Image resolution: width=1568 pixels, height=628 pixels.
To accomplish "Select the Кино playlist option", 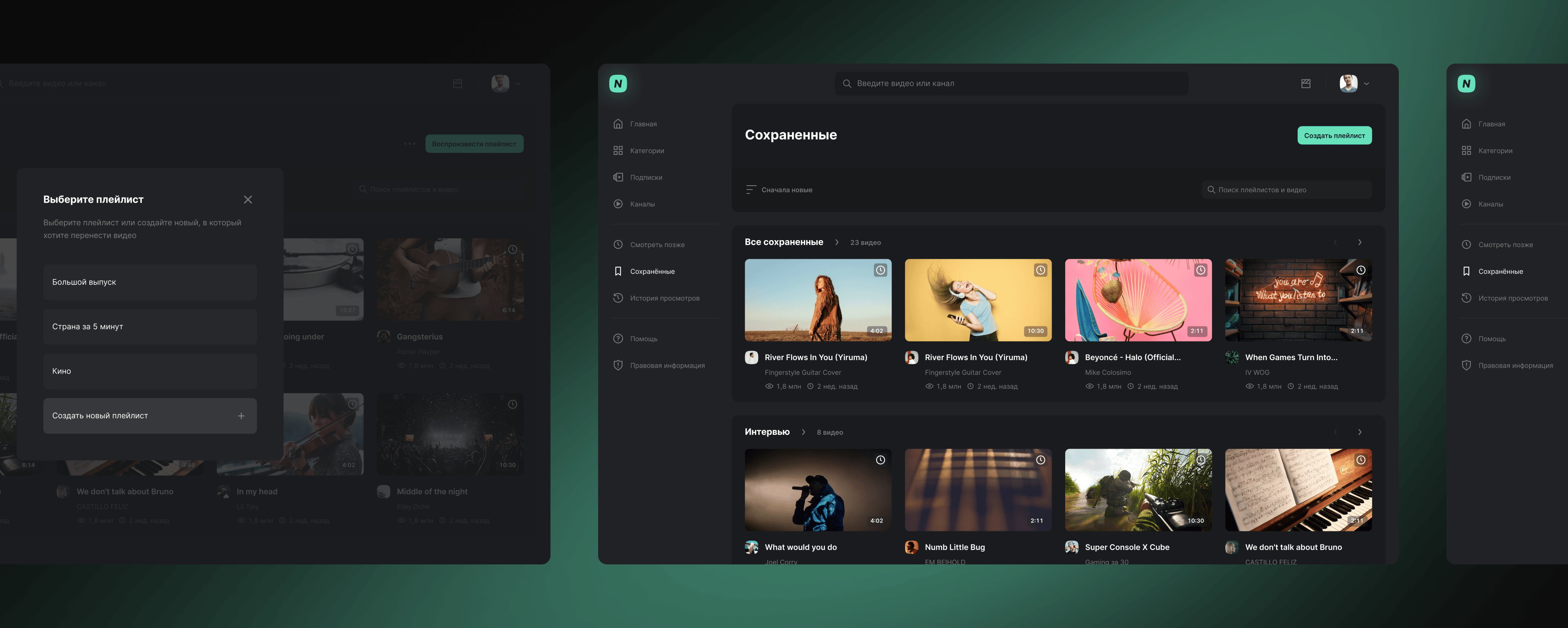I will (150, 371).
